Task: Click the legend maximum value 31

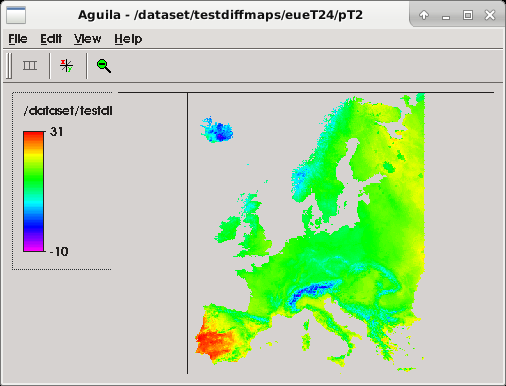Action: [56, 132]
